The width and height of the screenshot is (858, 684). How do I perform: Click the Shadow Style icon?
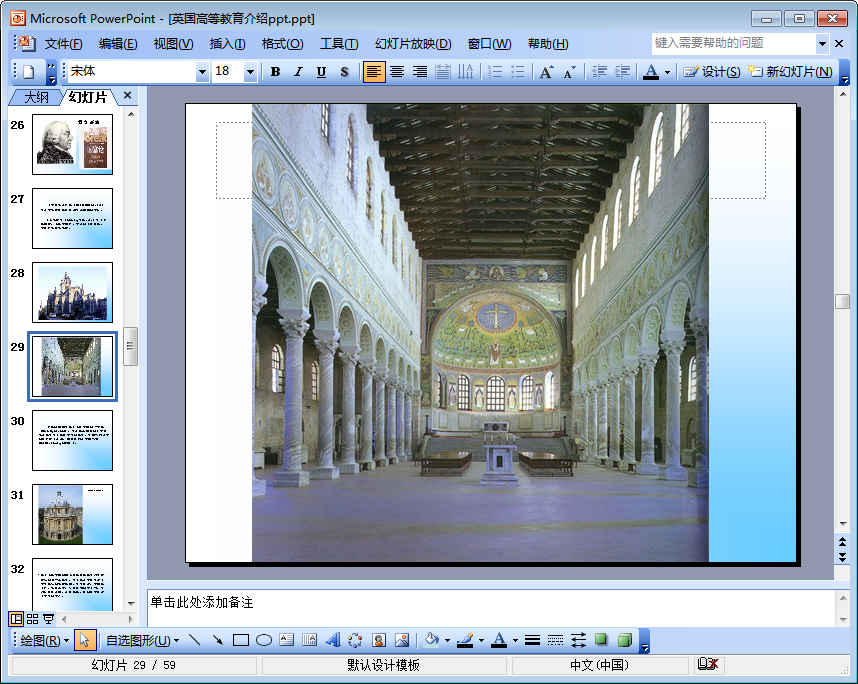(601, 640)
